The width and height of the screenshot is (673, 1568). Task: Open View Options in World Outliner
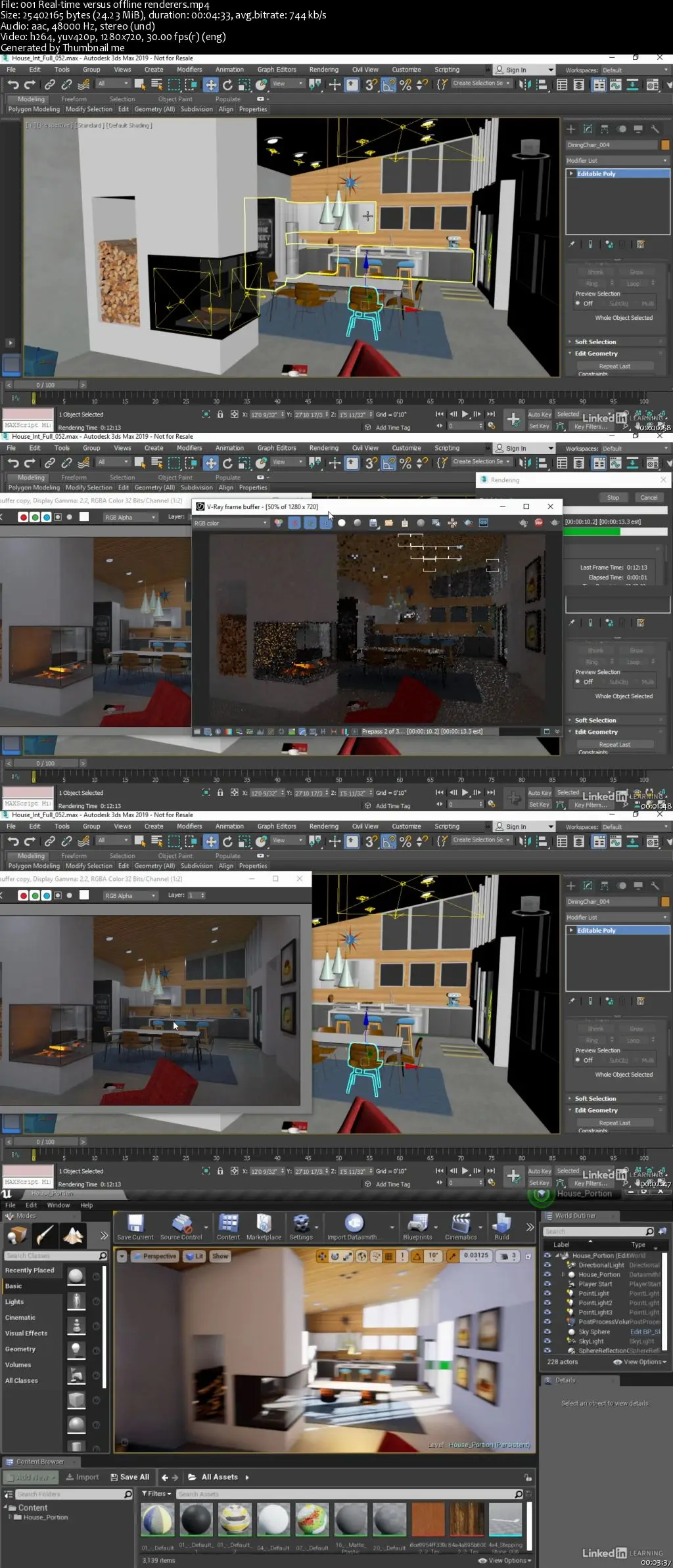coord(640,1362)
